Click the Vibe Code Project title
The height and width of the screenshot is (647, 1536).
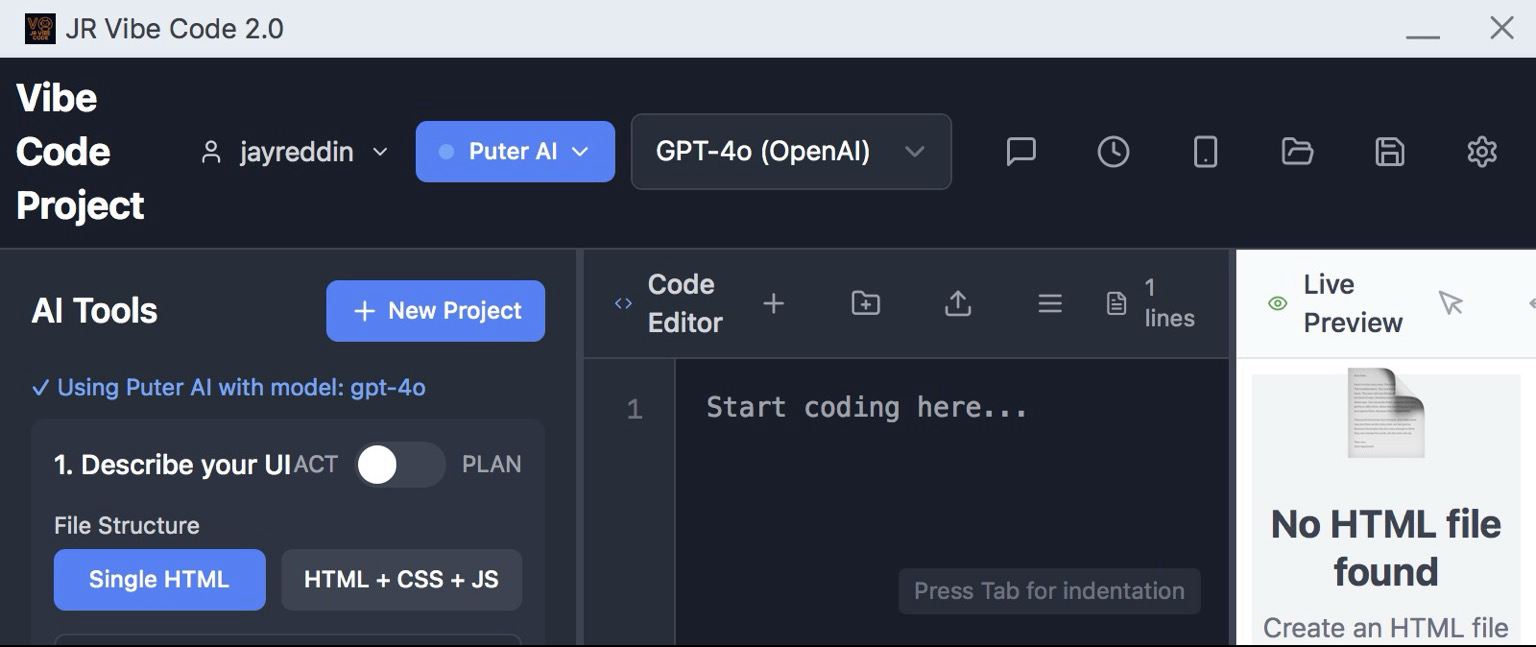[x=80, y=152]
